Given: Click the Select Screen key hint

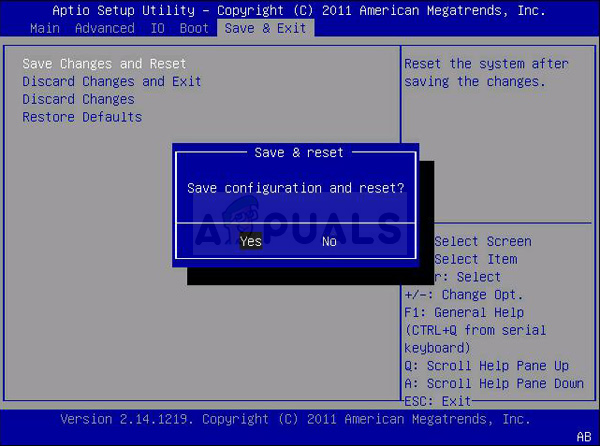Looking at the screenshot, I should click(483, 241).
